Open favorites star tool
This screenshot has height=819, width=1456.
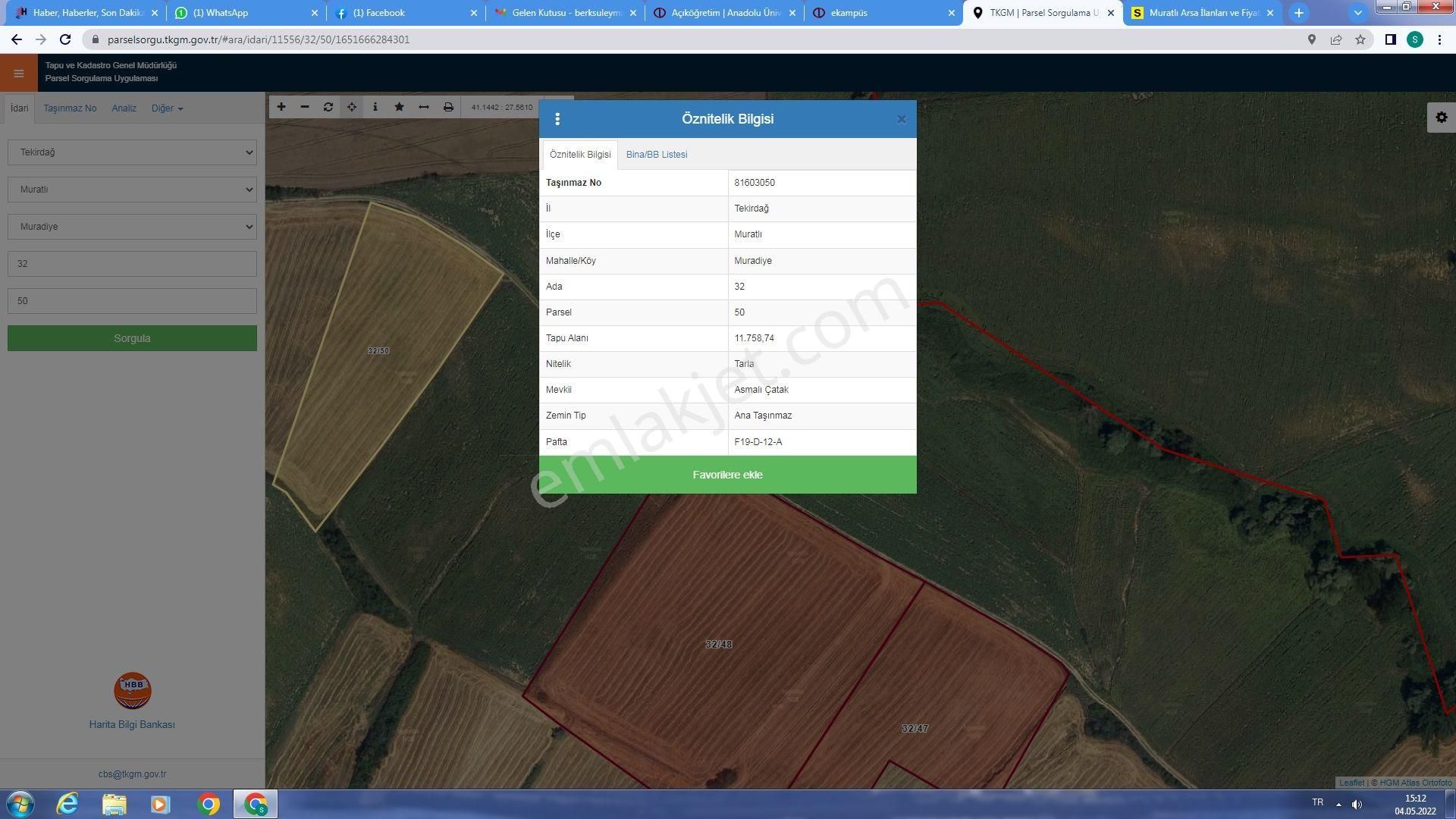coord(400,107)
